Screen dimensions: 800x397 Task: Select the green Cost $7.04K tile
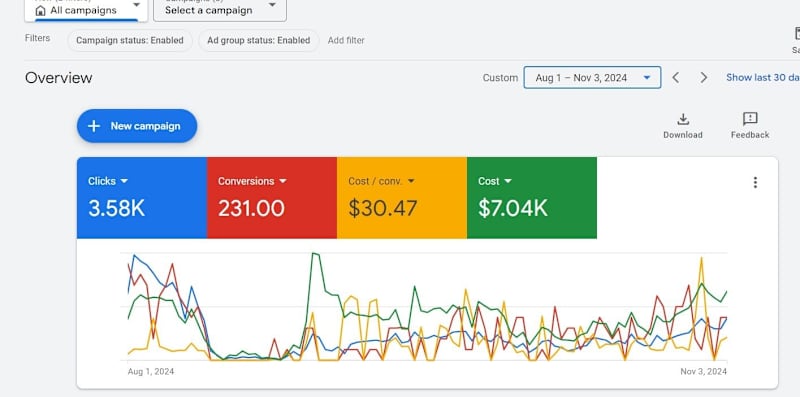point(532,197)
